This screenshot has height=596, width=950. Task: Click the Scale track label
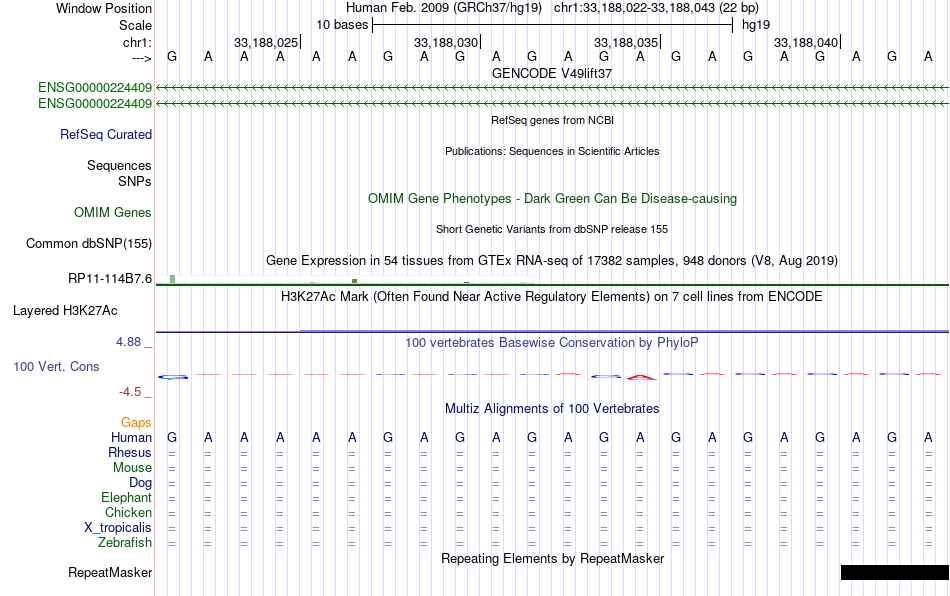point(135,25)
